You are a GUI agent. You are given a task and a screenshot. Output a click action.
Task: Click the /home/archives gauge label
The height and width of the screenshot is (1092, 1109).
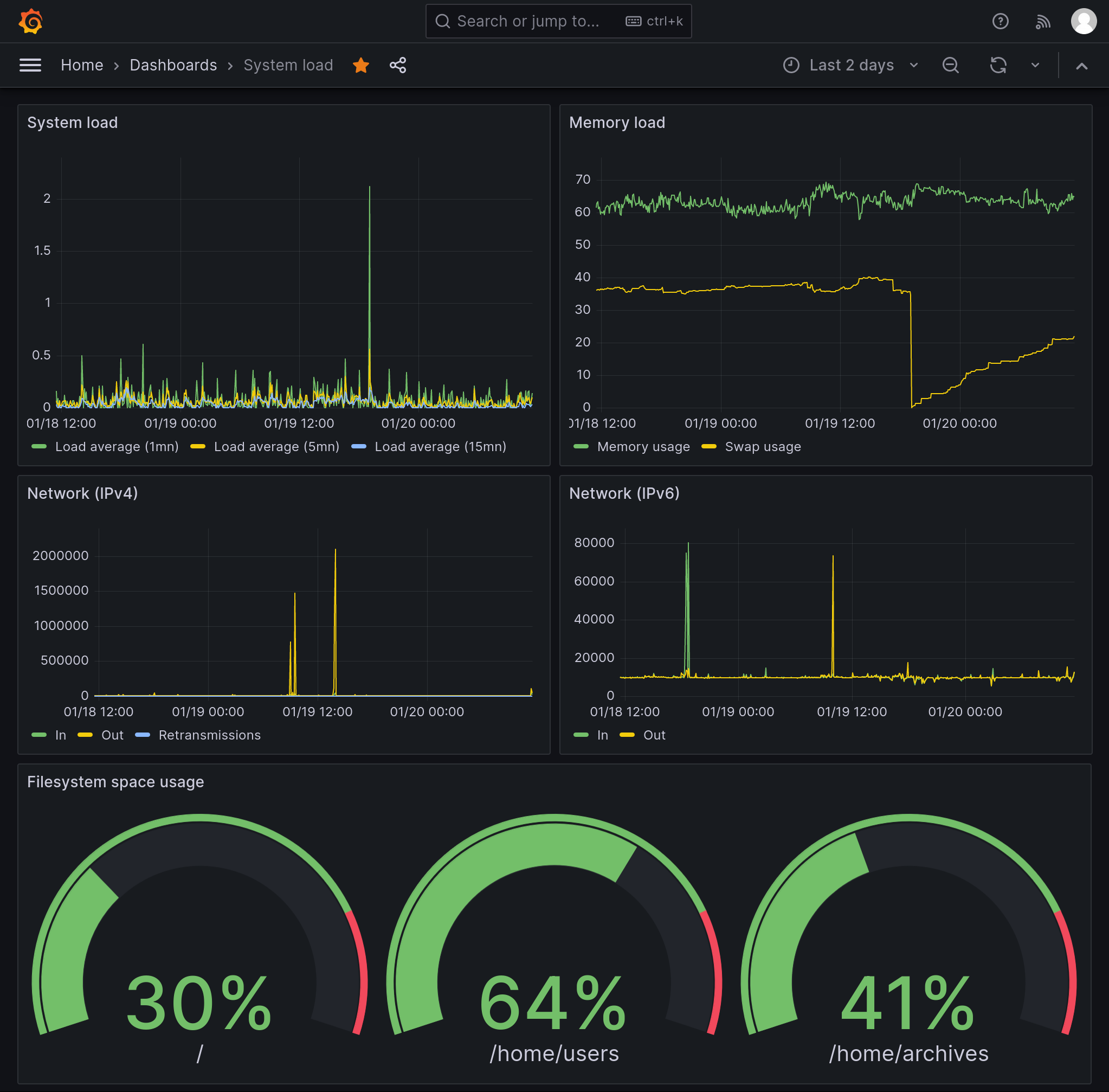[x=908, y=1054]
